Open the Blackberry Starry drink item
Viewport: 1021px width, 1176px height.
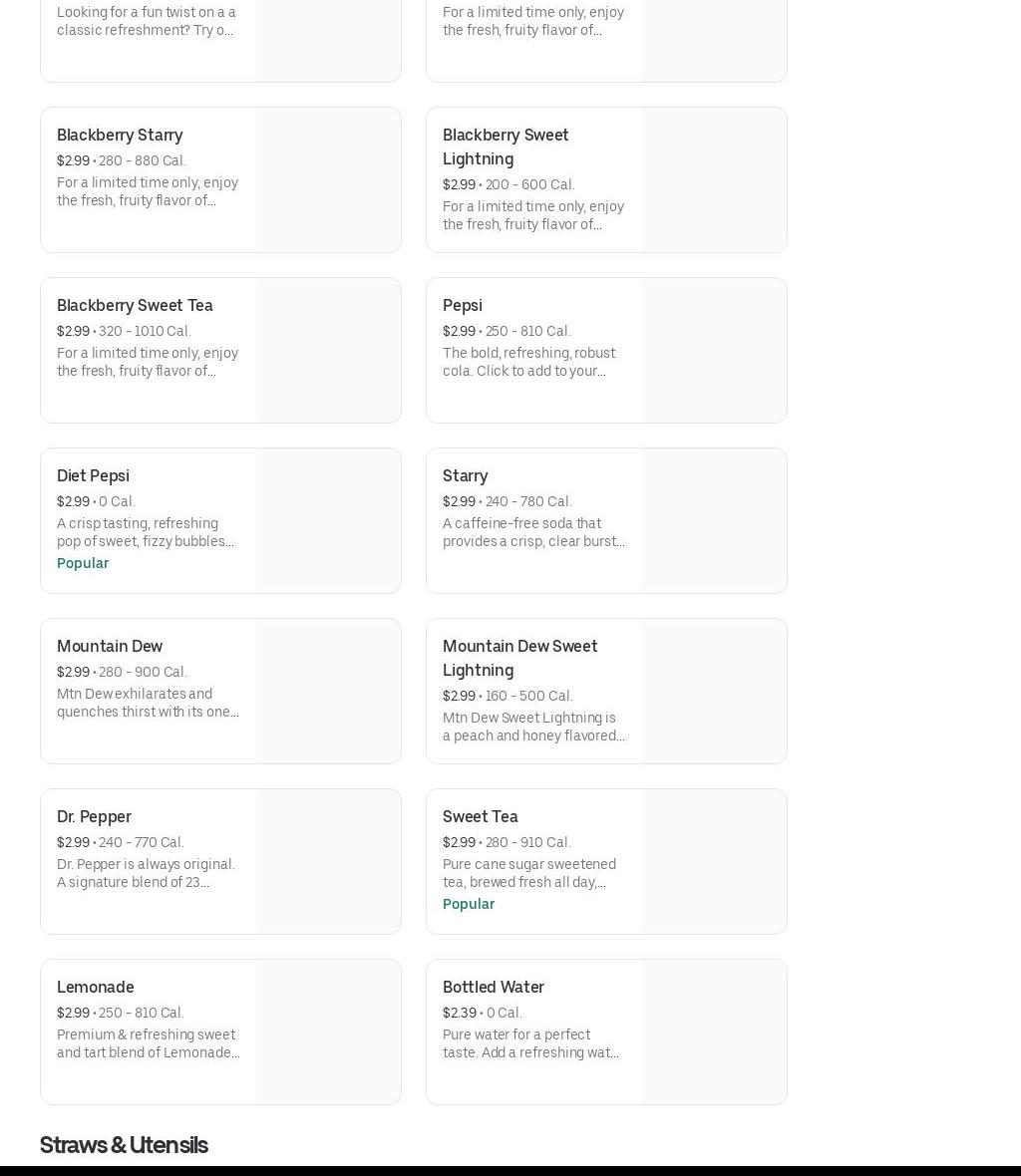(120, 135)
